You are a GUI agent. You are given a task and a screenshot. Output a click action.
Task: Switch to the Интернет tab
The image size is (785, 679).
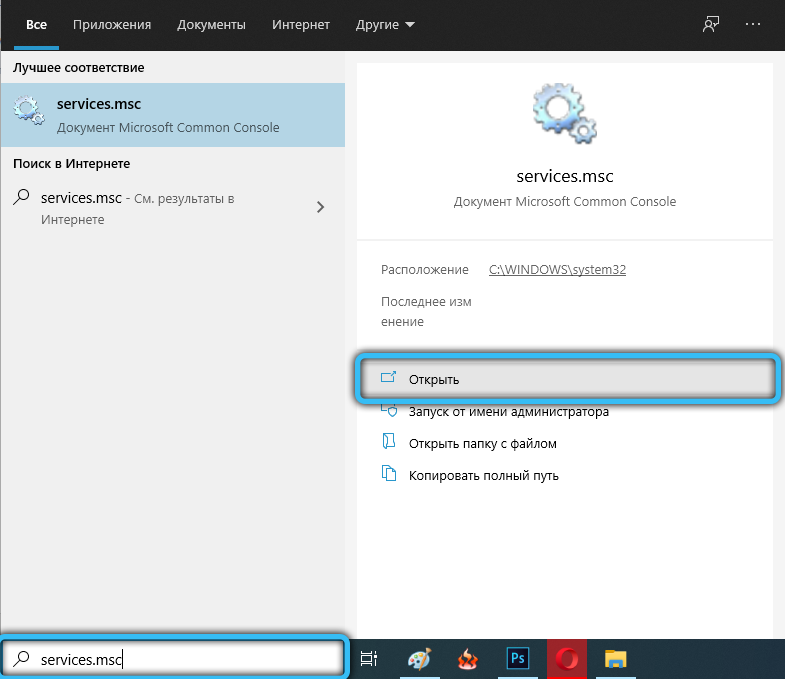pyautogui.click(x=301, y=25)
